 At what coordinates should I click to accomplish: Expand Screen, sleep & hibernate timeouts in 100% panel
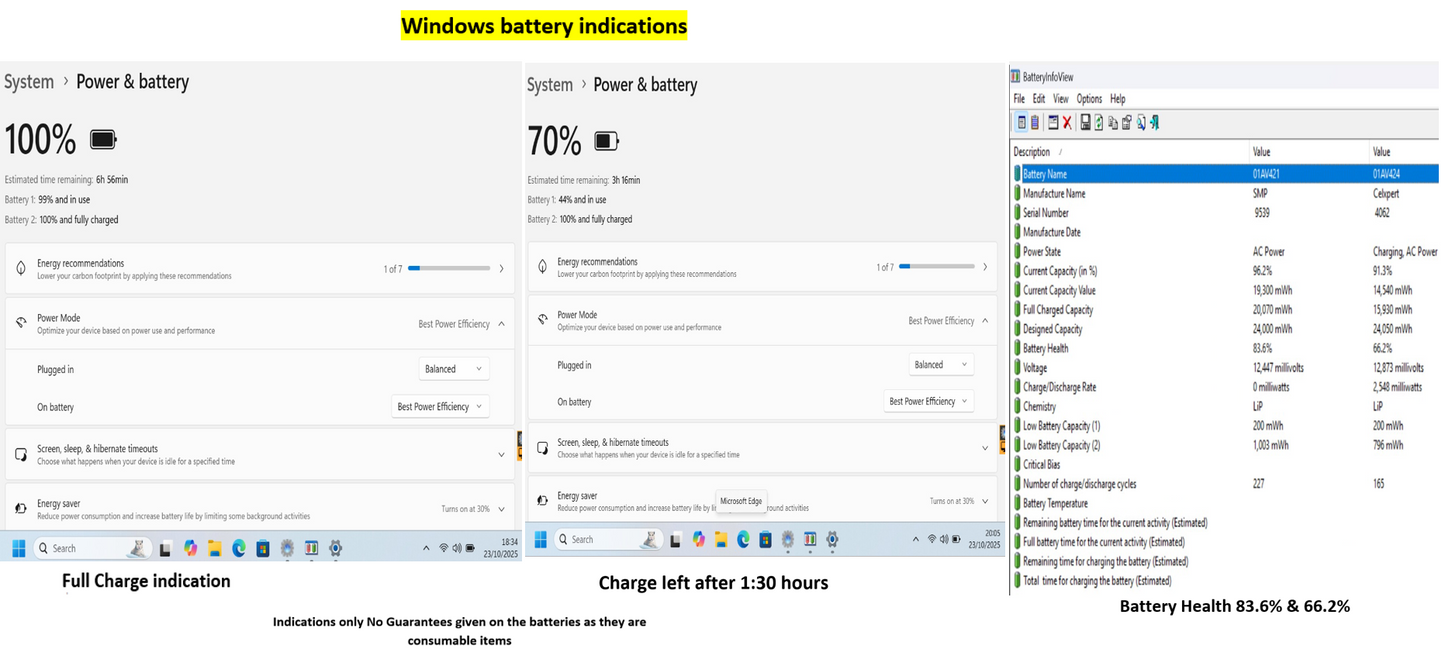(x=259, y=455)
